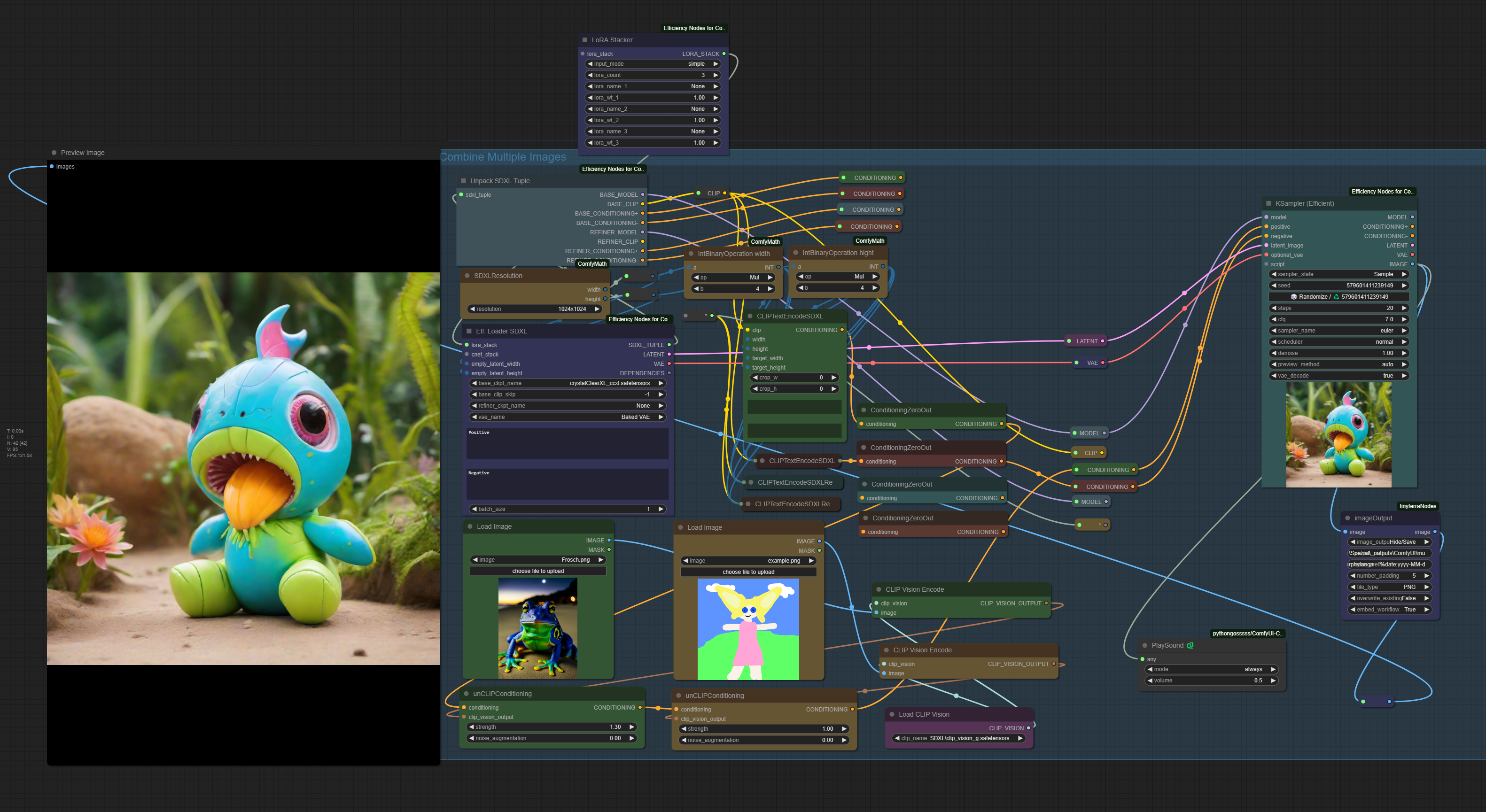Toggle embed_workflow in the imageOutput node
The image size is (1486, 812).
tap(1389, 610)
